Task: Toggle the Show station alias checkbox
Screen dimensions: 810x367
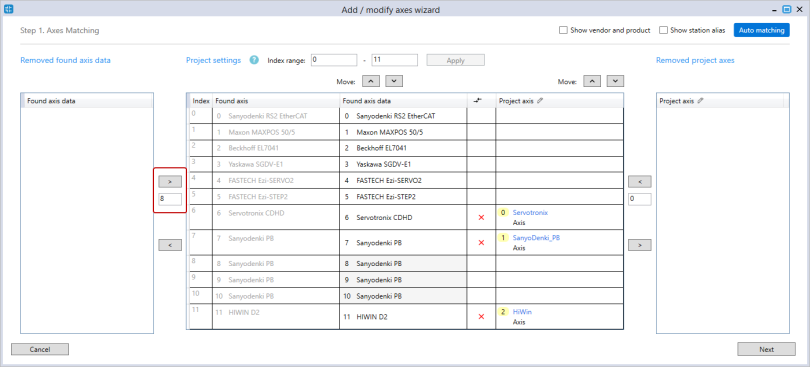Action: (x=663, y=30)
